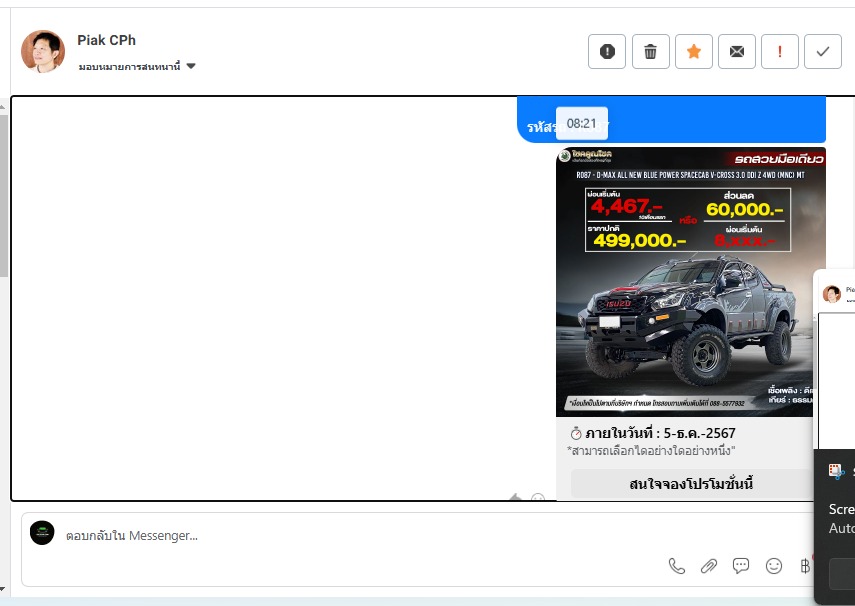The height and width of the screenshot is (606, 855).
Task: Click the down scroll arrow at bottom left
Action: coord(3,590)
